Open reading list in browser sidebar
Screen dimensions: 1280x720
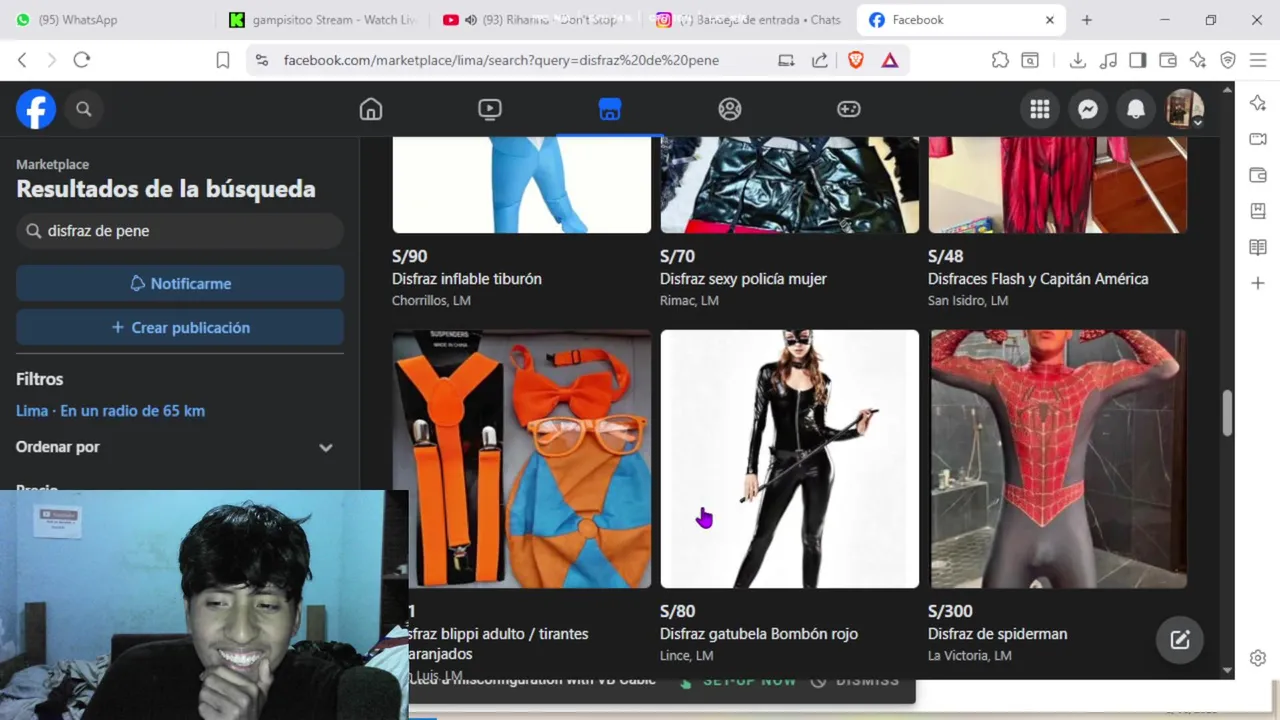coord(1258,247)
